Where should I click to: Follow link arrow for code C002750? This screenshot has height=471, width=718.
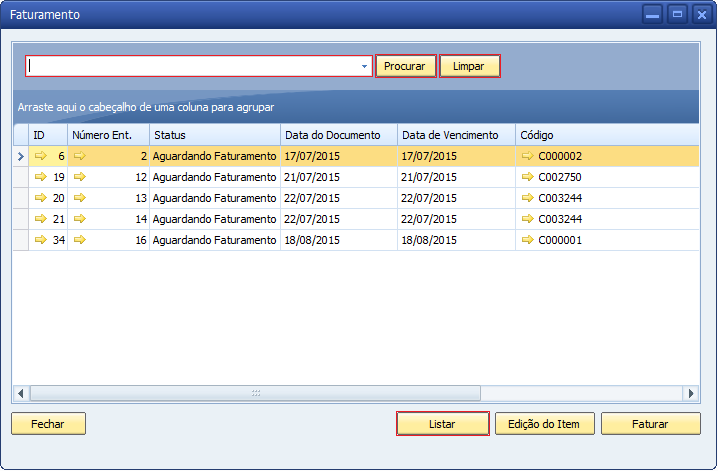tap(528, 177)
